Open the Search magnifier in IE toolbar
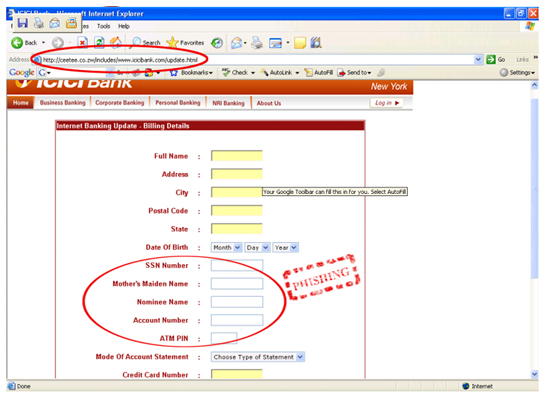The width and height of the screenshot is (550, 399). pos(146,43)
